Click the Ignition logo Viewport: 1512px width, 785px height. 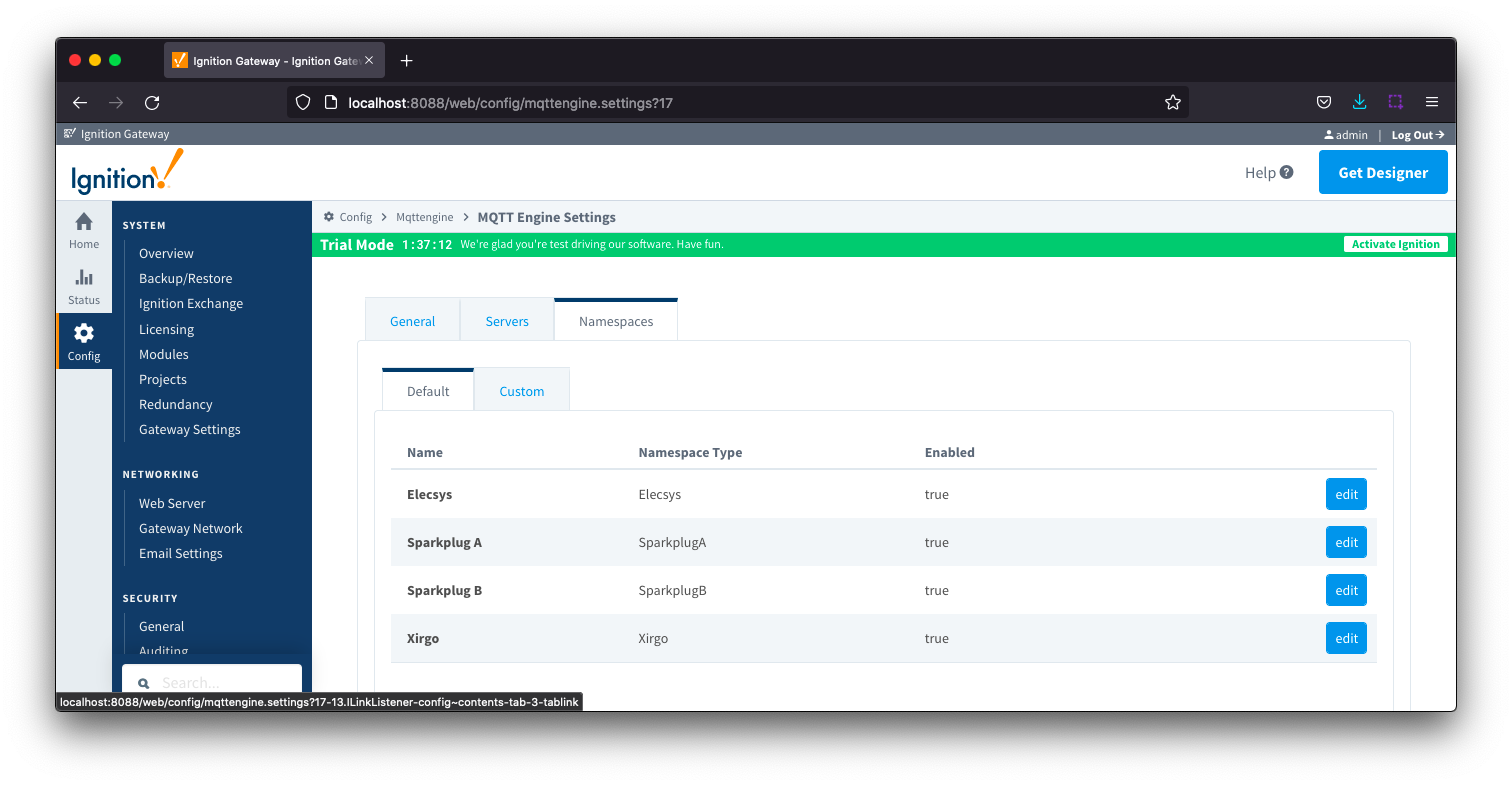tap(127, 172)
